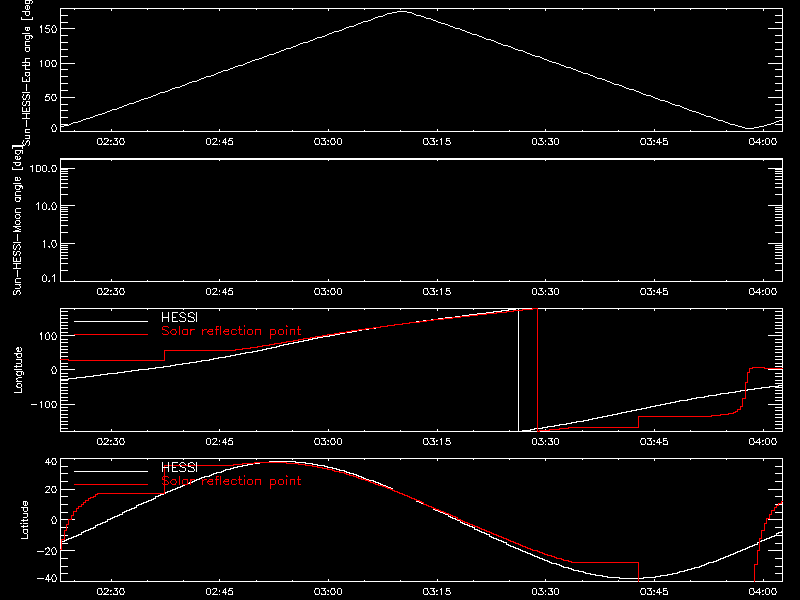Click 04:00 time label under Longitude plot
The image size is (800, 600).
coord(763,442)
